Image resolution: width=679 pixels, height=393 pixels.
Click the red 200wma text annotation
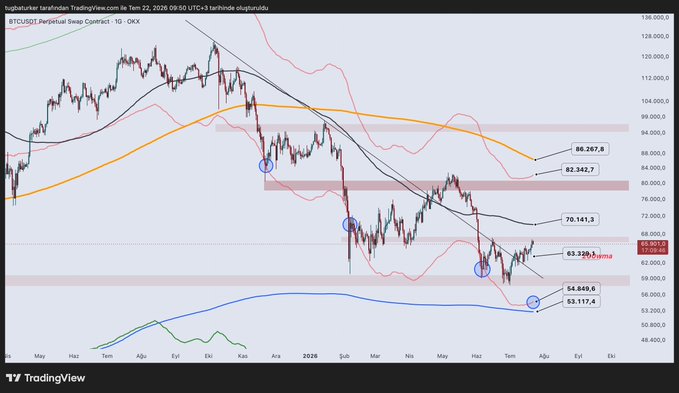pos(598,257)
